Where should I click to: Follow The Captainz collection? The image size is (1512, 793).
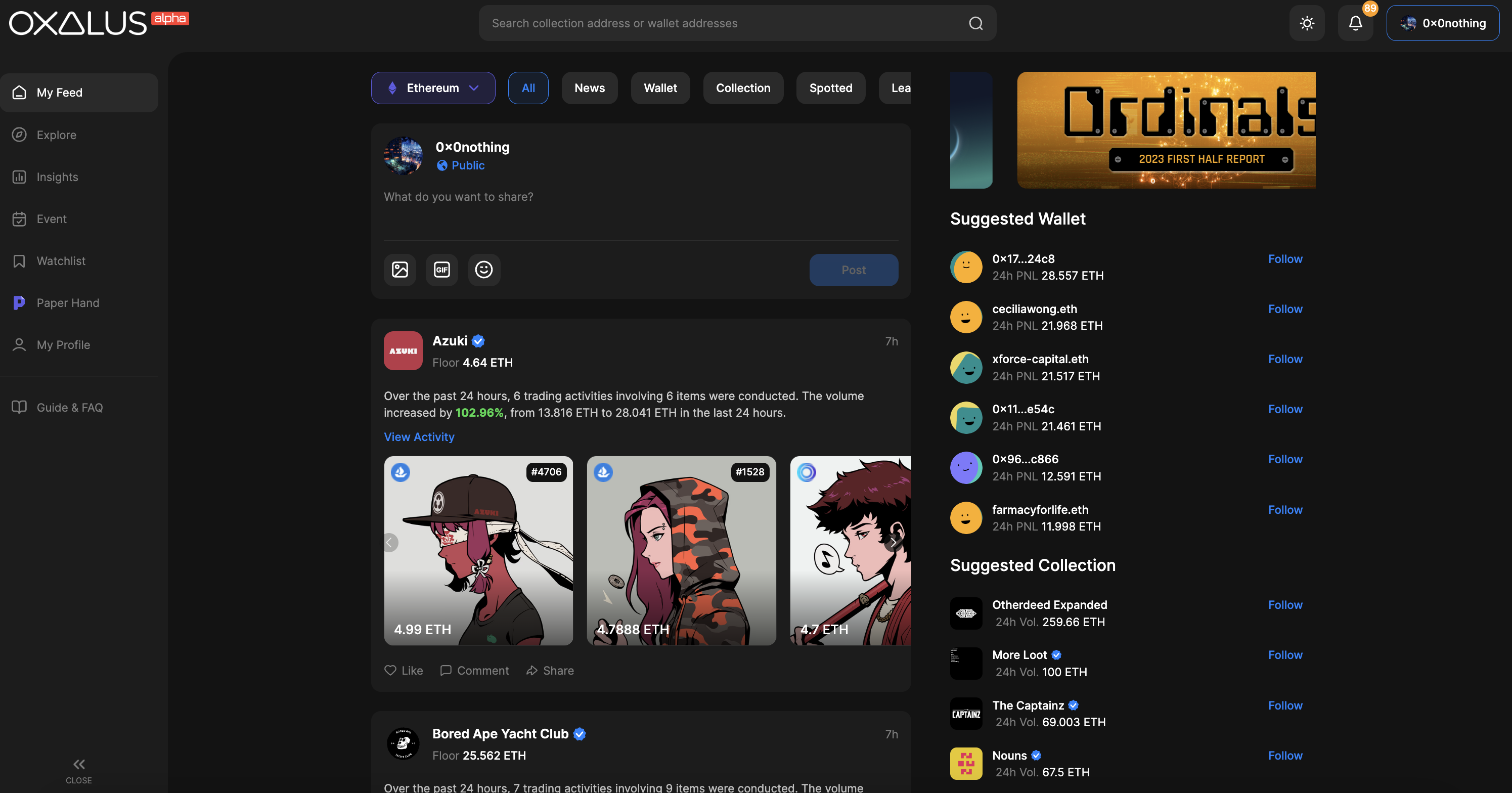1285,706
